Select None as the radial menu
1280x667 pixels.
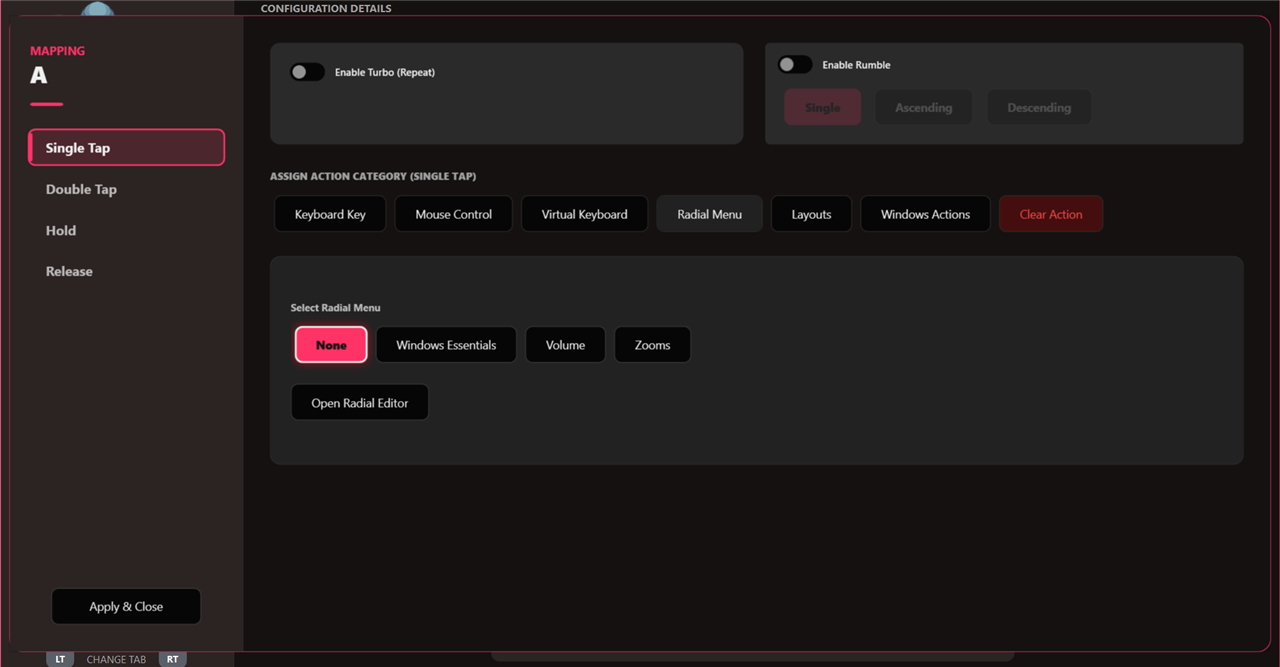pos(331,345)
